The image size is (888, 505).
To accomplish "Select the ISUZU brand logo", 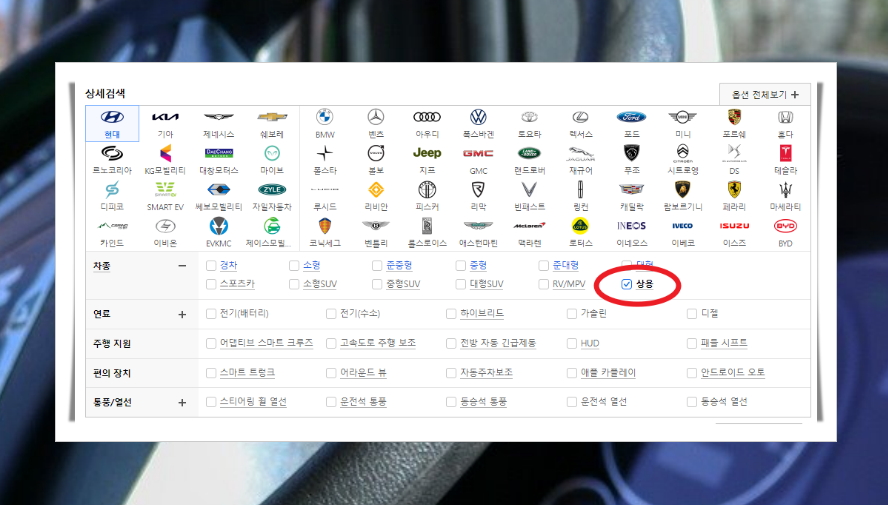I will (735, 225).
